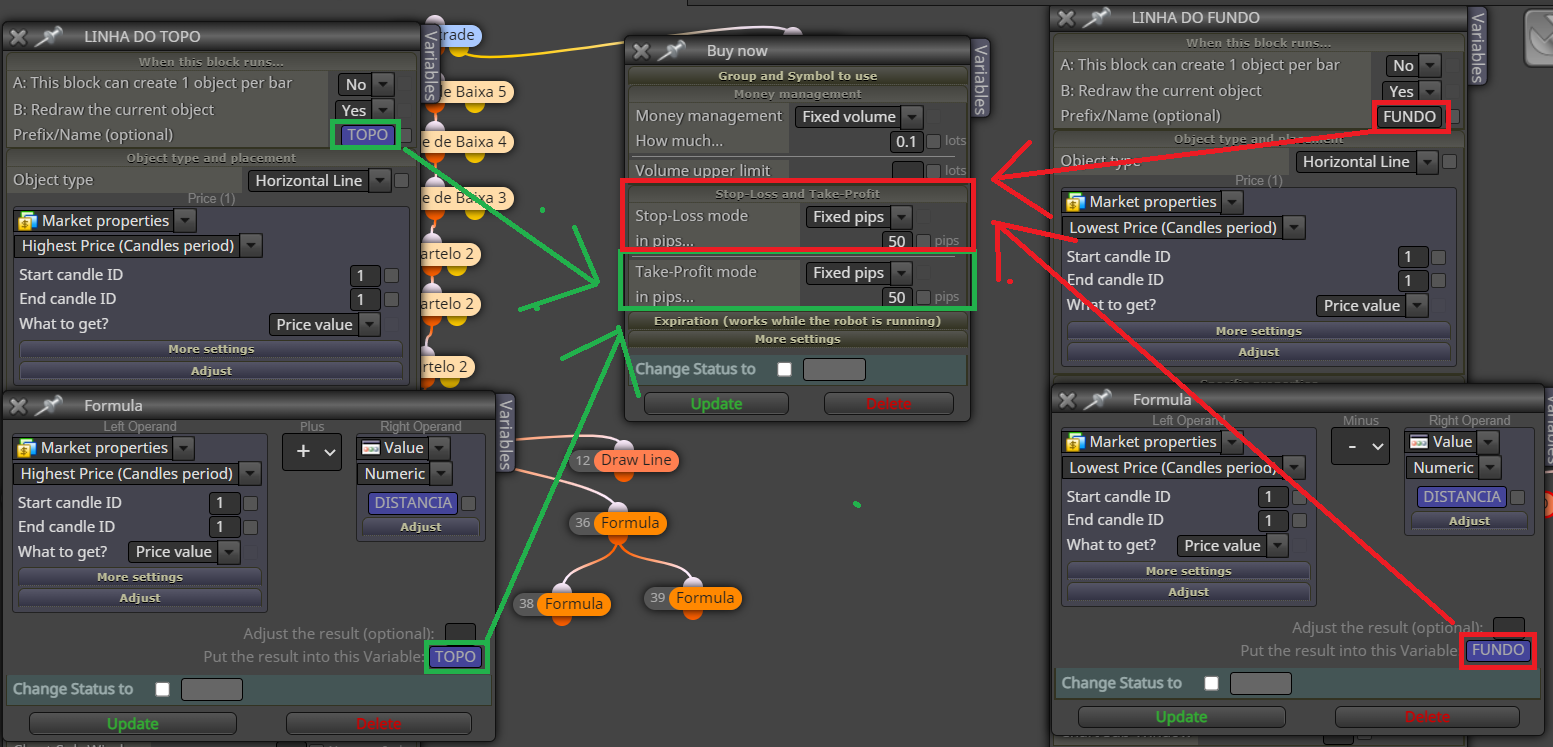Click the Prefix/Name field containing FUNDO
The image size is (1553, 747).
point(1410,117)
